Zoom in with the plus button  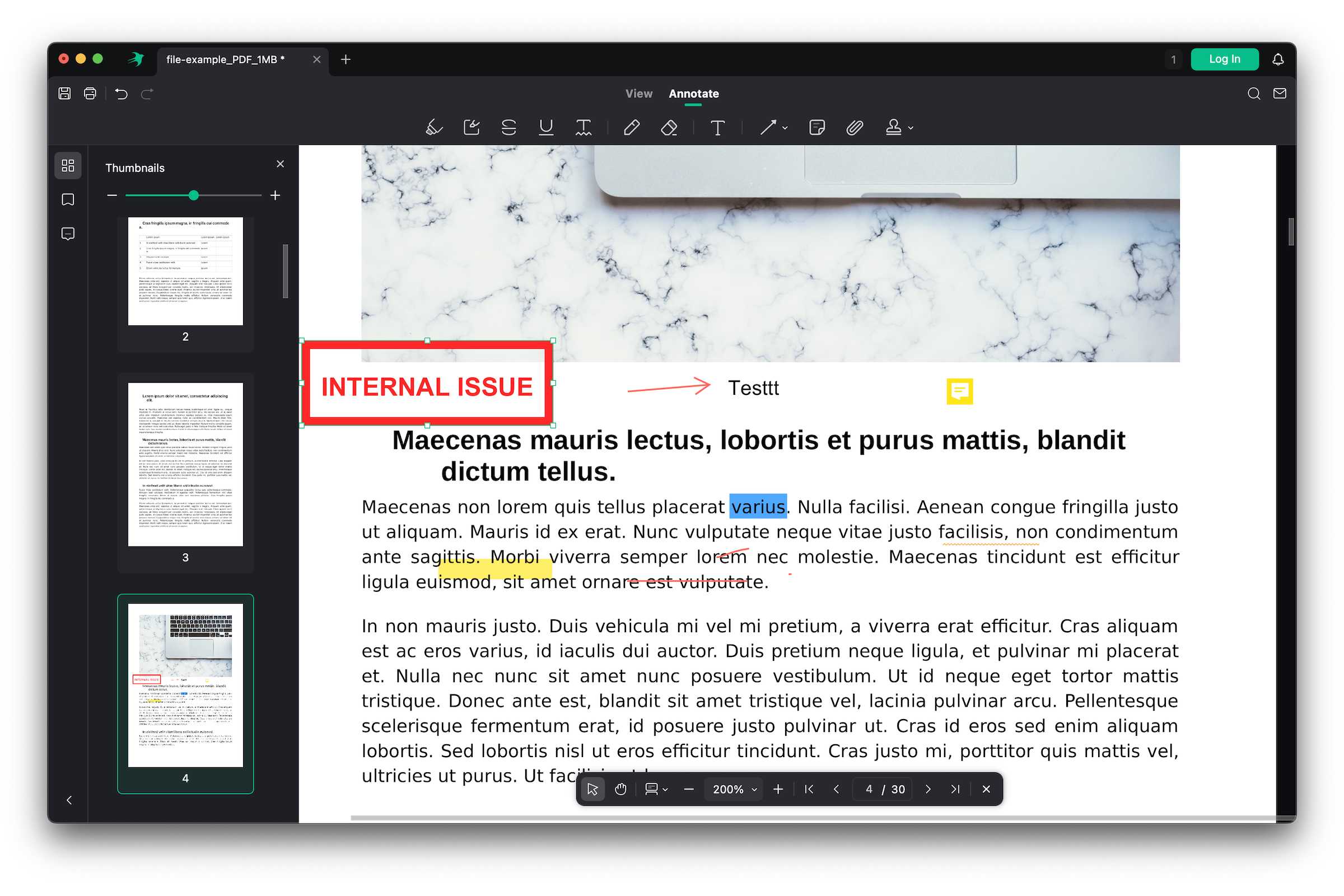click(x=778, y=789)
